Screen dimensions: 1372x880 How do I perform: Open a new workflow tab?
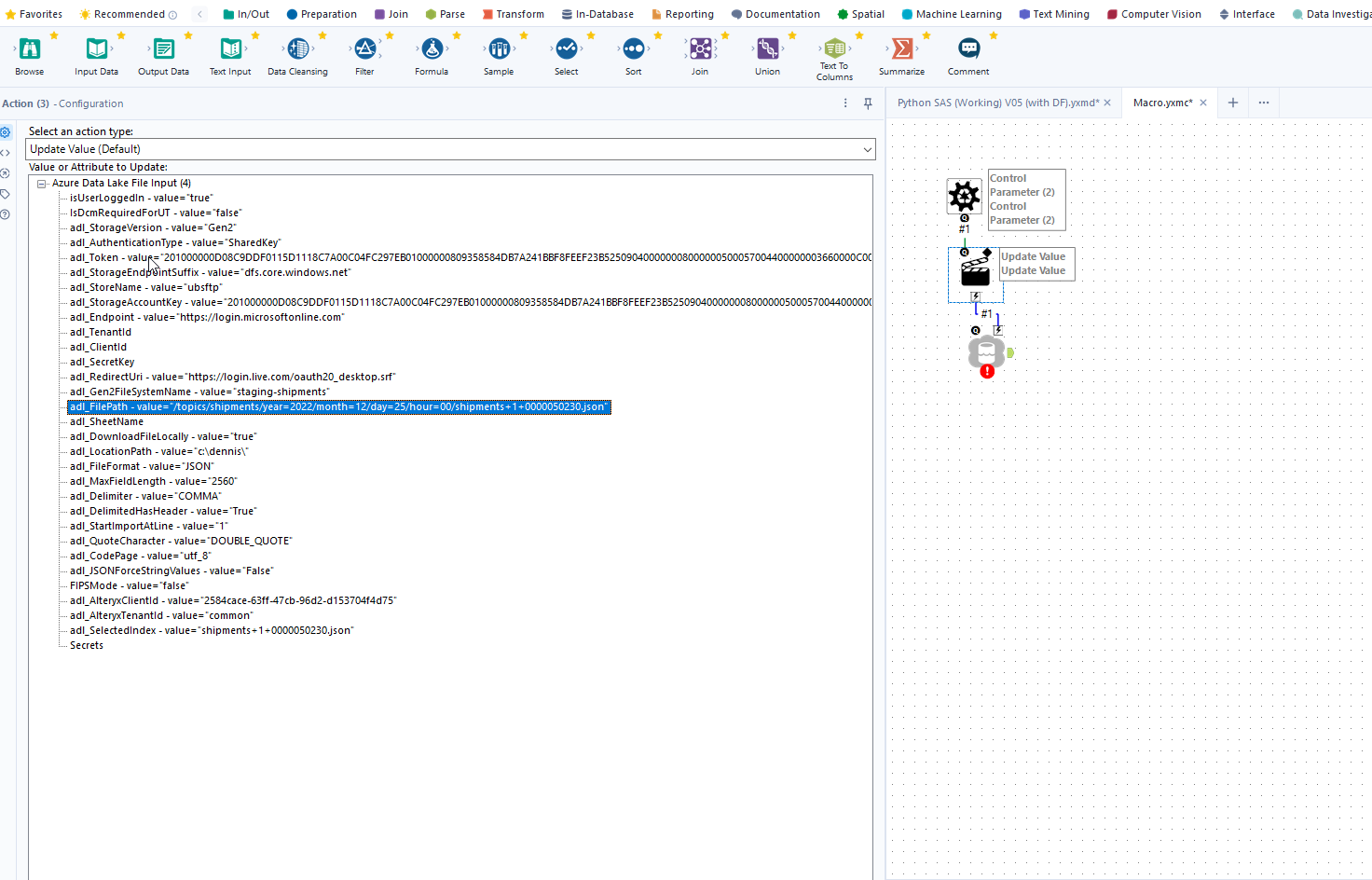[x=1232, y=103]
